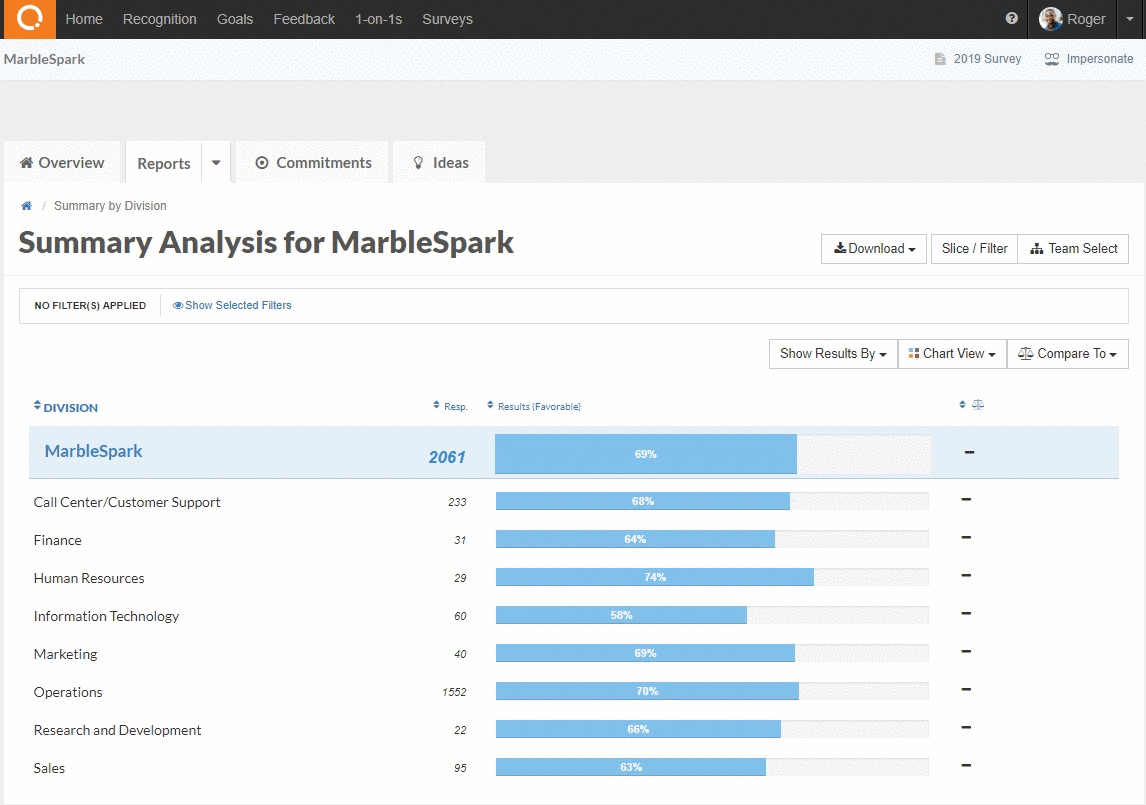
Task: Click the Operations response count 1552
Action: (455, 692)
